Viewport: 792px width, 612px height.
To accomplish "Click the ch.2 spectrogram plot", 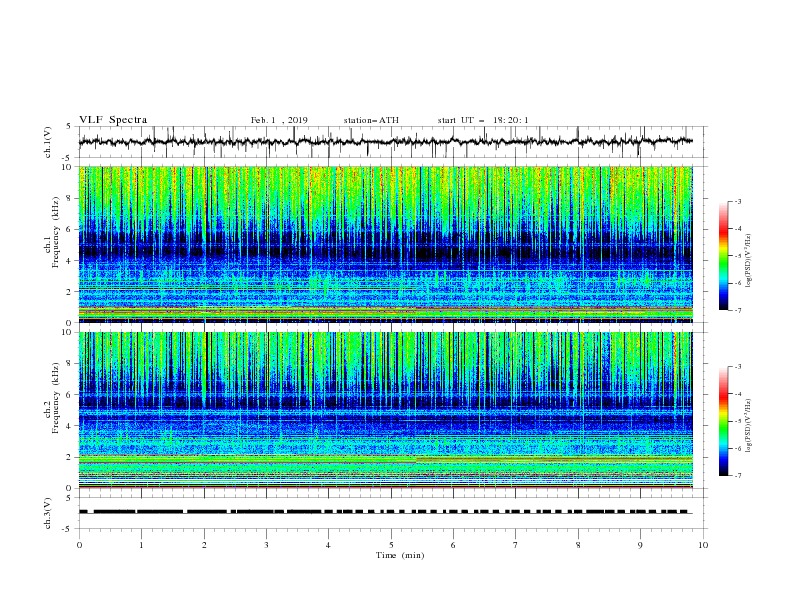I will click(385, 410).
